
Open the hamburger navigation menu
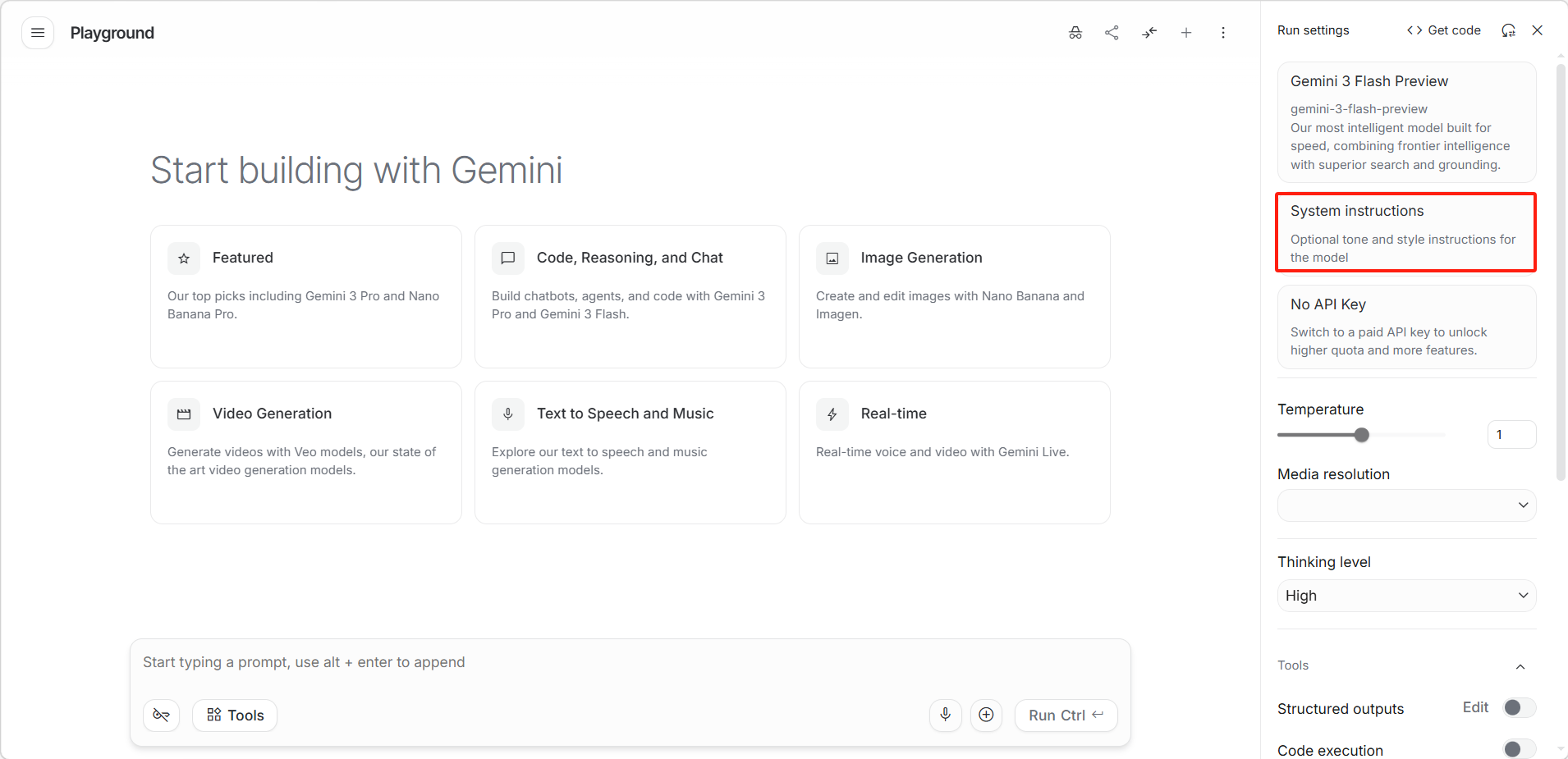38,33
